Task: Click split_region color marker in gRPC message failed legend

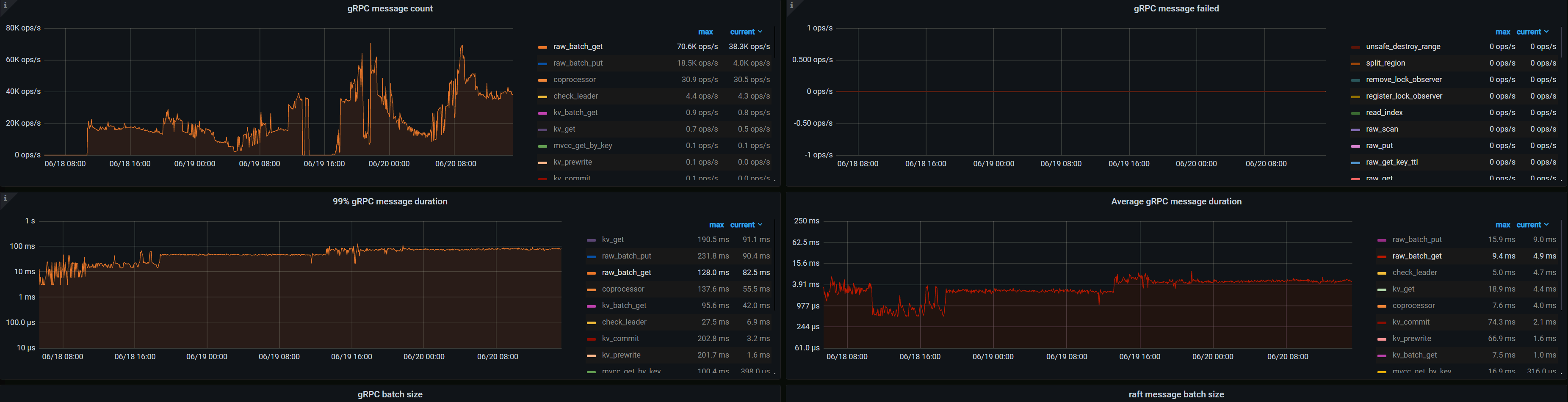Action: (1355, 63)
